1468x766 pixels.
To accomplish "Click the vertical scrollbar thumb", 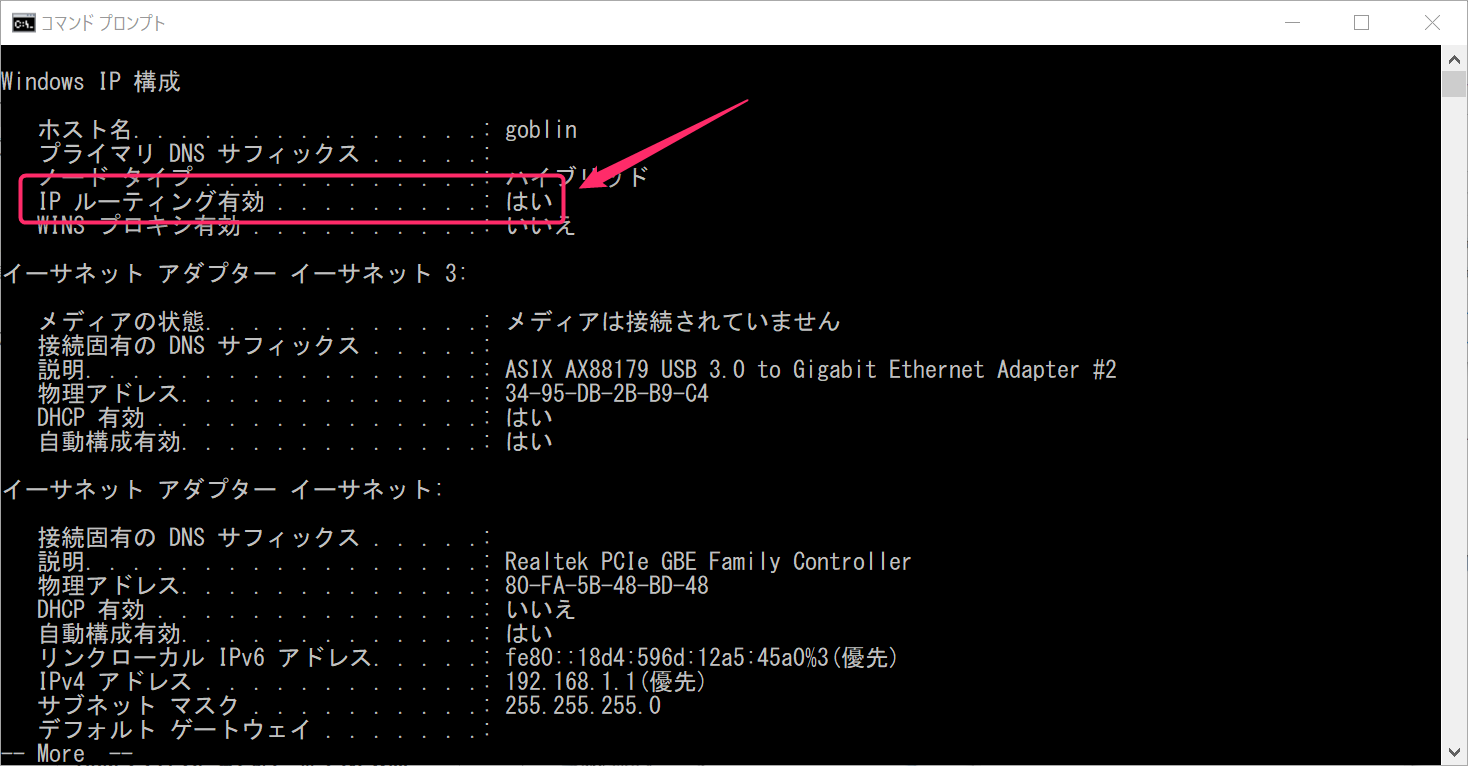I will [x=1455, y=83].
